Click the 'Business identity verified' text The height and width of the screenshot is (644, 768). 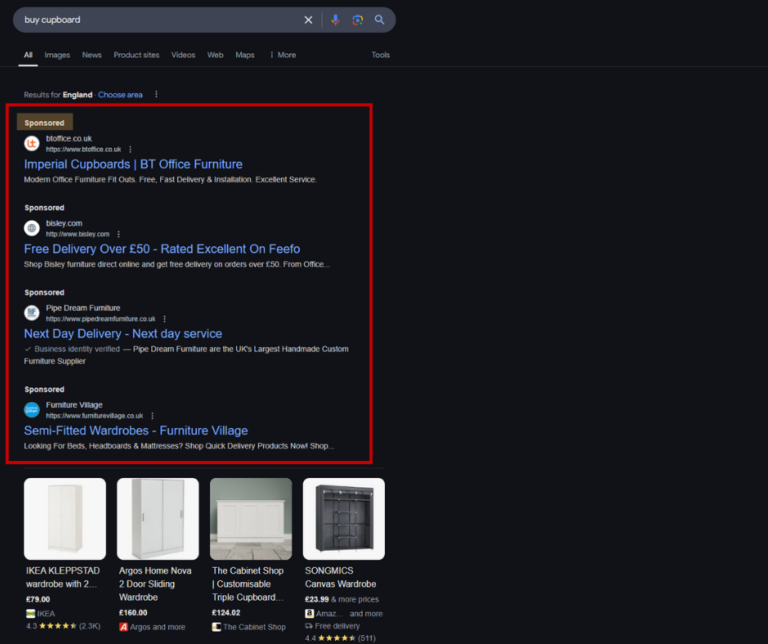pos(77,349)
